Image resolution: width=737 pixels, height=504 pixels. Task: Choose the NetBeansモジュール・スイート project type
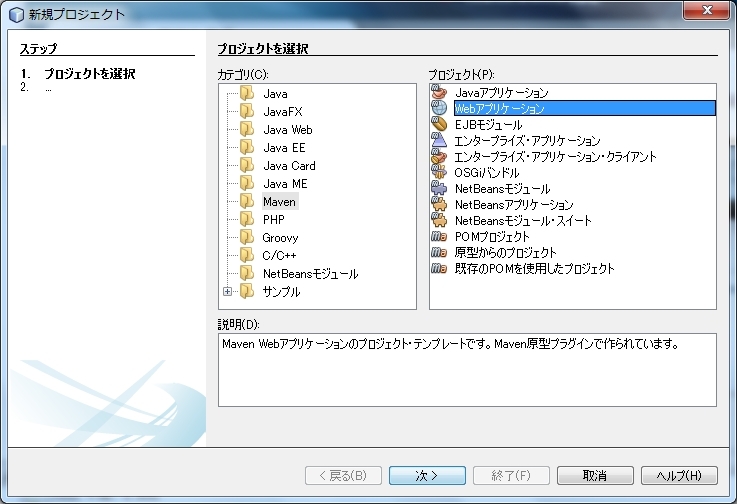(523, 220)
